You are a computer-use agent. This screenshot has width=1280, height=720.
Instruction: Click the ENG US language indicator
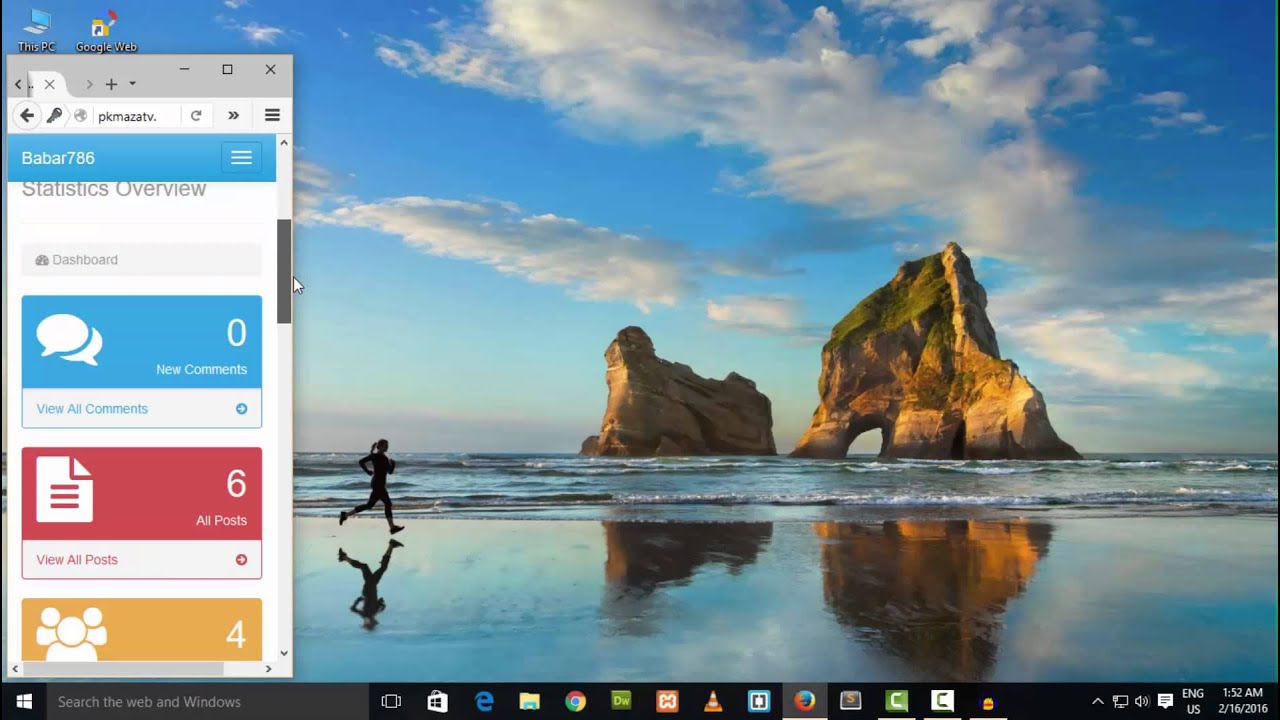1193,702
